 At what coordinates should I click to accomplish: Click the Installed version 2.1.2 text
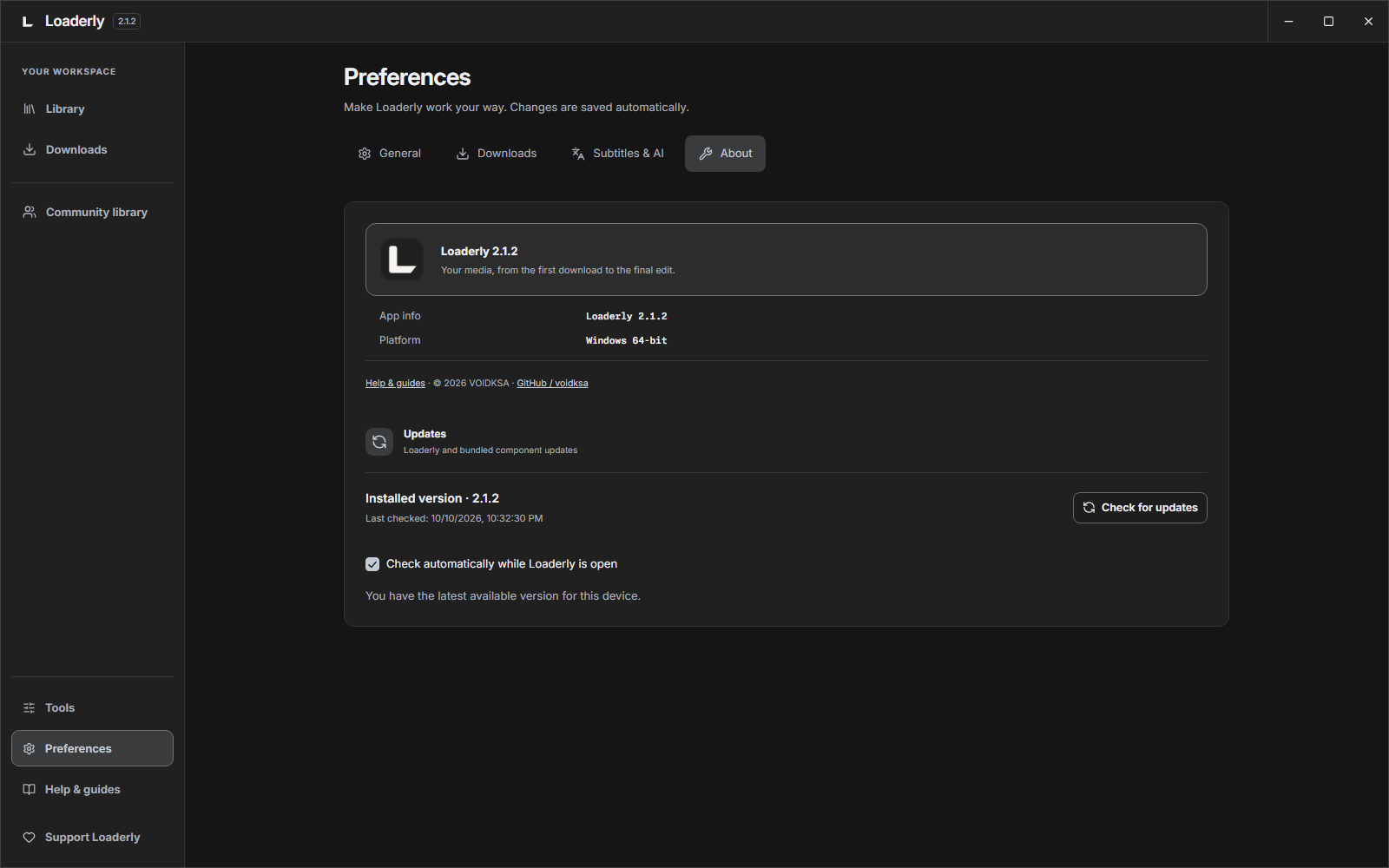coord(432,498)
